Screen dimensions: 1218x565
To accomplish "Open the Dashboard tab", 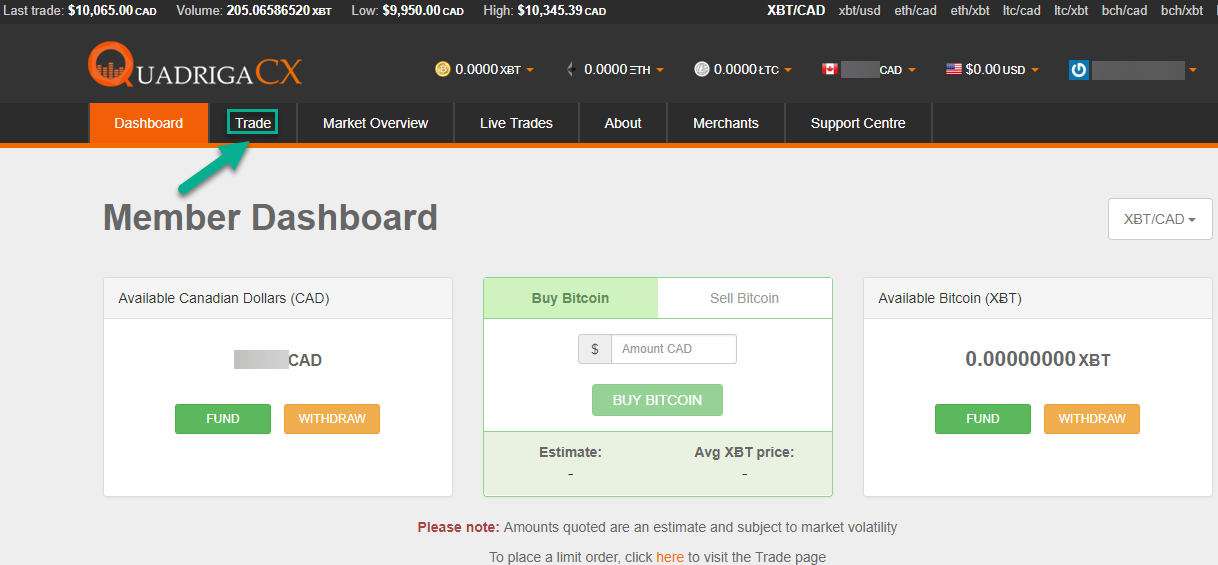I will coord(149,123).
